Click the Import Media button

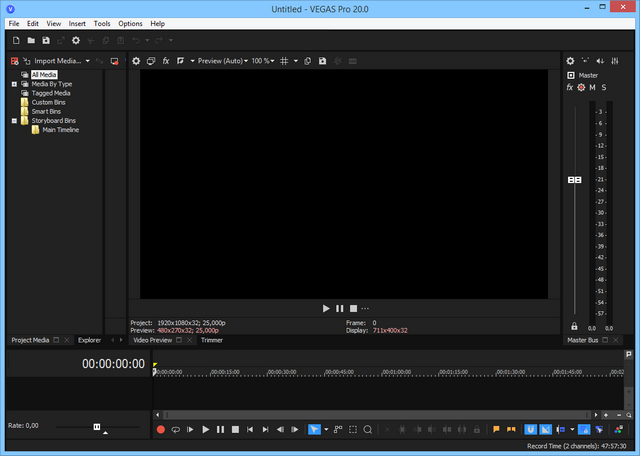[x=61, y=61]
